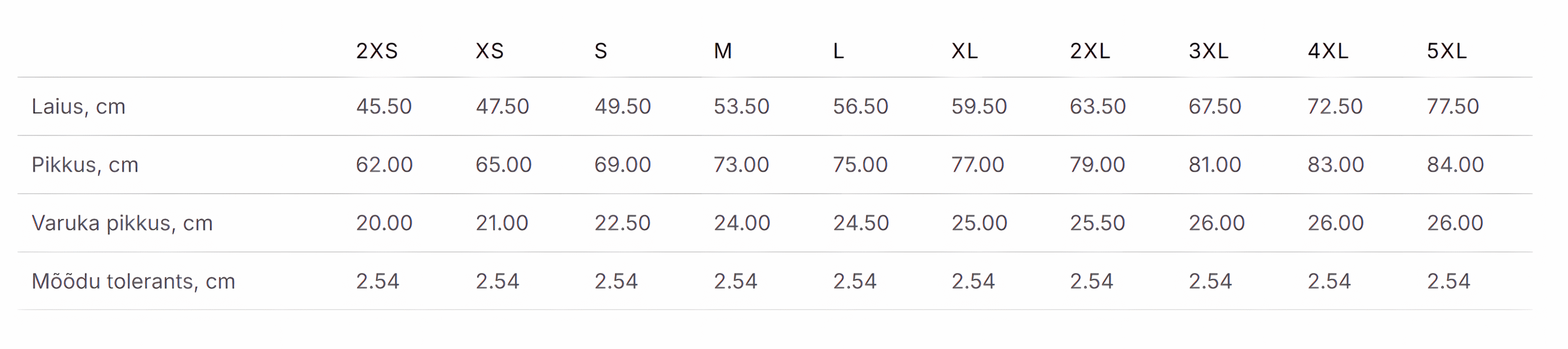The height and width of the screenshot is (349, 1568).
Task: Click the 2.54 tolerance value under L
Action: coord(854,282)
